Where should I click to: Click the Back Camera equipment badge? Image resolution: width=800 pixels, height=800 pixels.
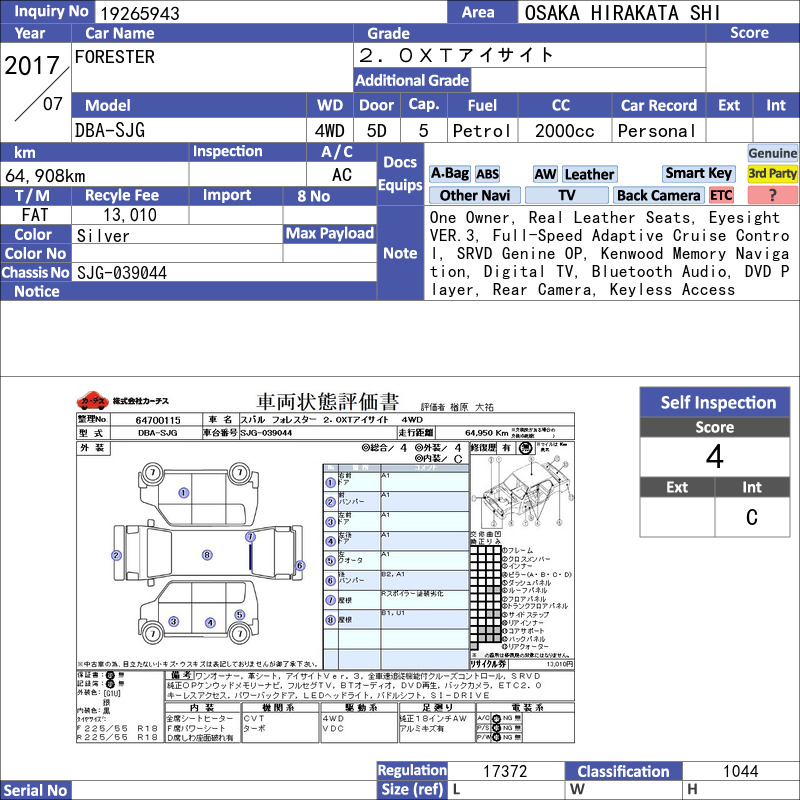658,195
